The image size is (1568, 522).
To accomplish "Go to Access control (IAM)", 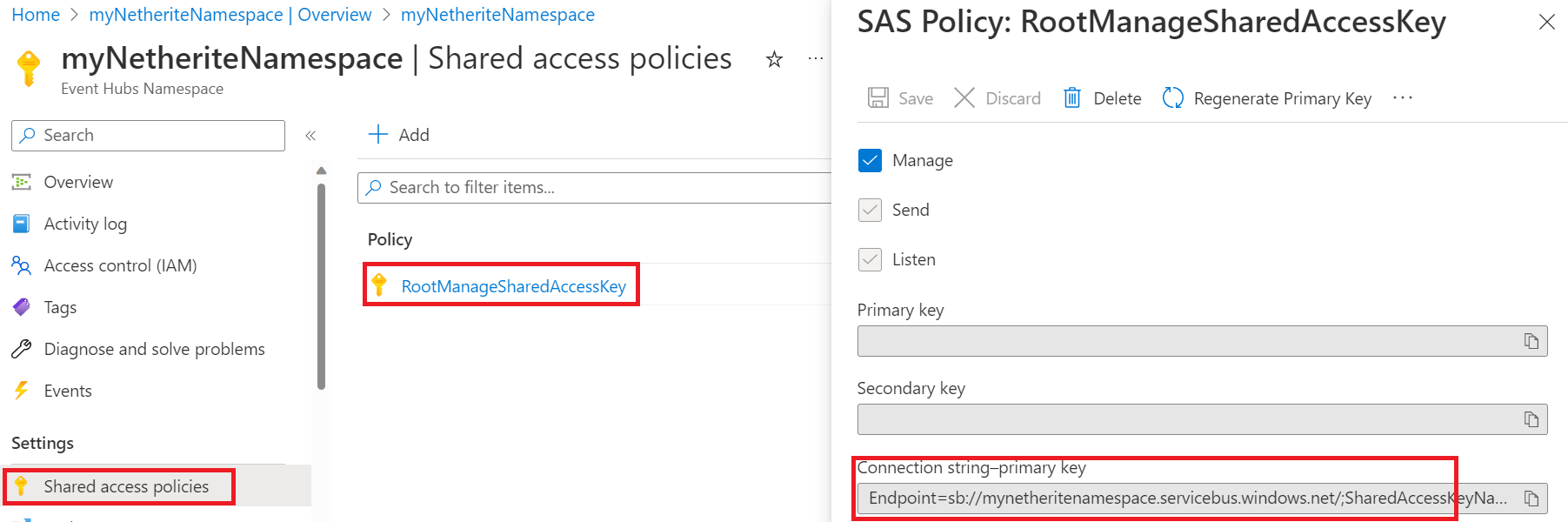I will click(x=120, y=265).
